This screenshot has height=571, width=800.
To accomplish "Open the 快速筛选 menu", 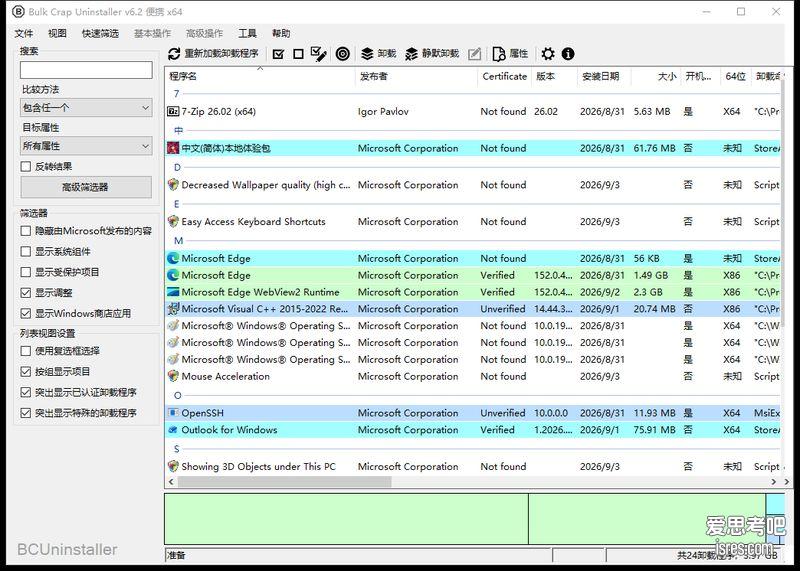I will pyautogui.click(x=100, y=34).
